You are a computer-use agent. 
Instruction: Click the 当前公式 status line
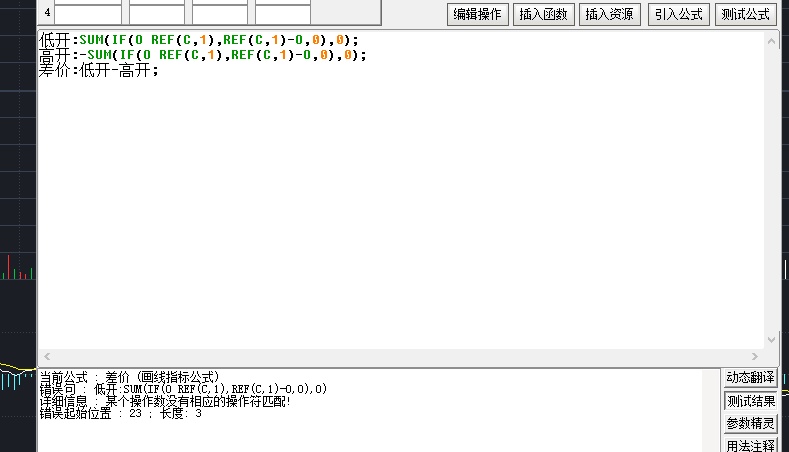coord(130,377)
